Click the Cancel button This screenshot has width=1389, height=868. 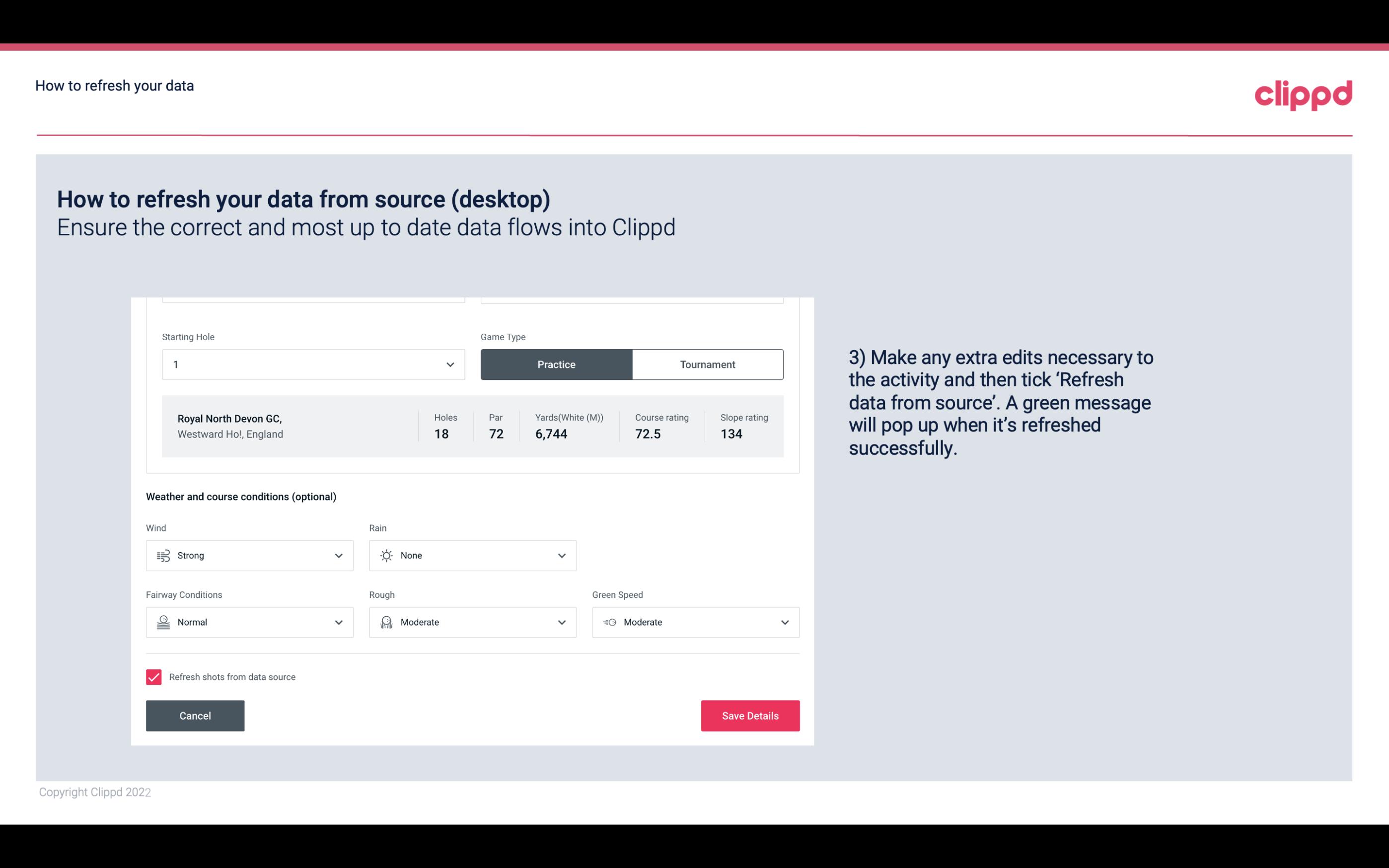click(x=195, y=716)
